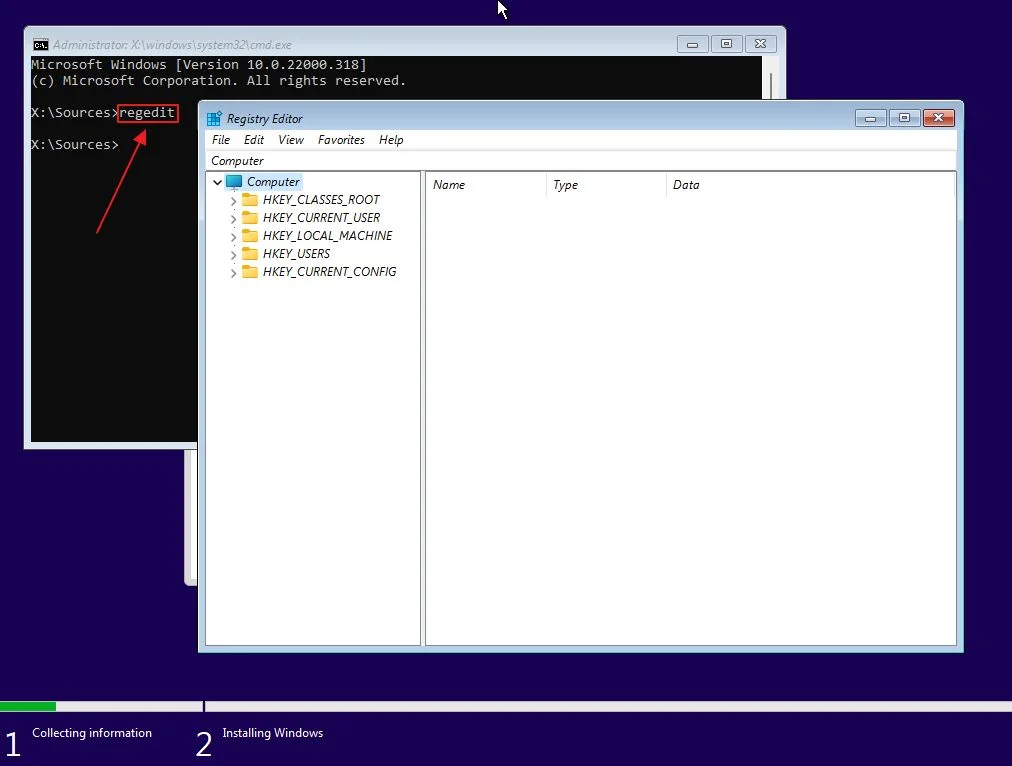The height and width of the screenshot is (766, 1012).
Task: Select HKEY_LOCAL_MACHINE label in tree
Action: pos(327,236)
